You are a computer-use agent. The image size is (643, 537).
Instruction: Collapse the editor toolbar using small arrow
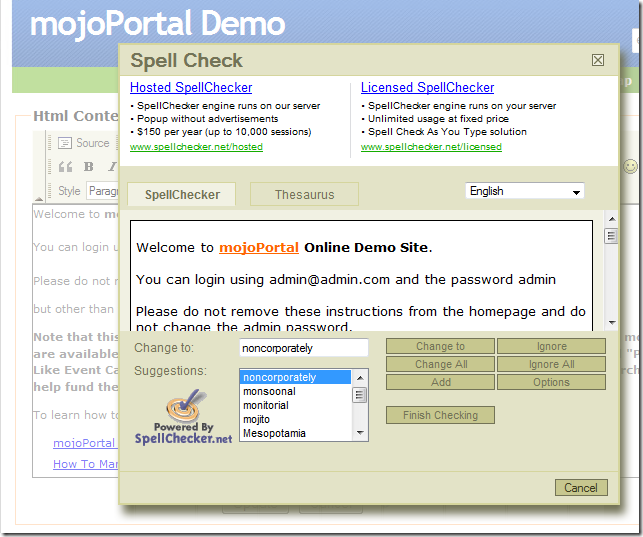pyautogui.click(x=40, y=198)
